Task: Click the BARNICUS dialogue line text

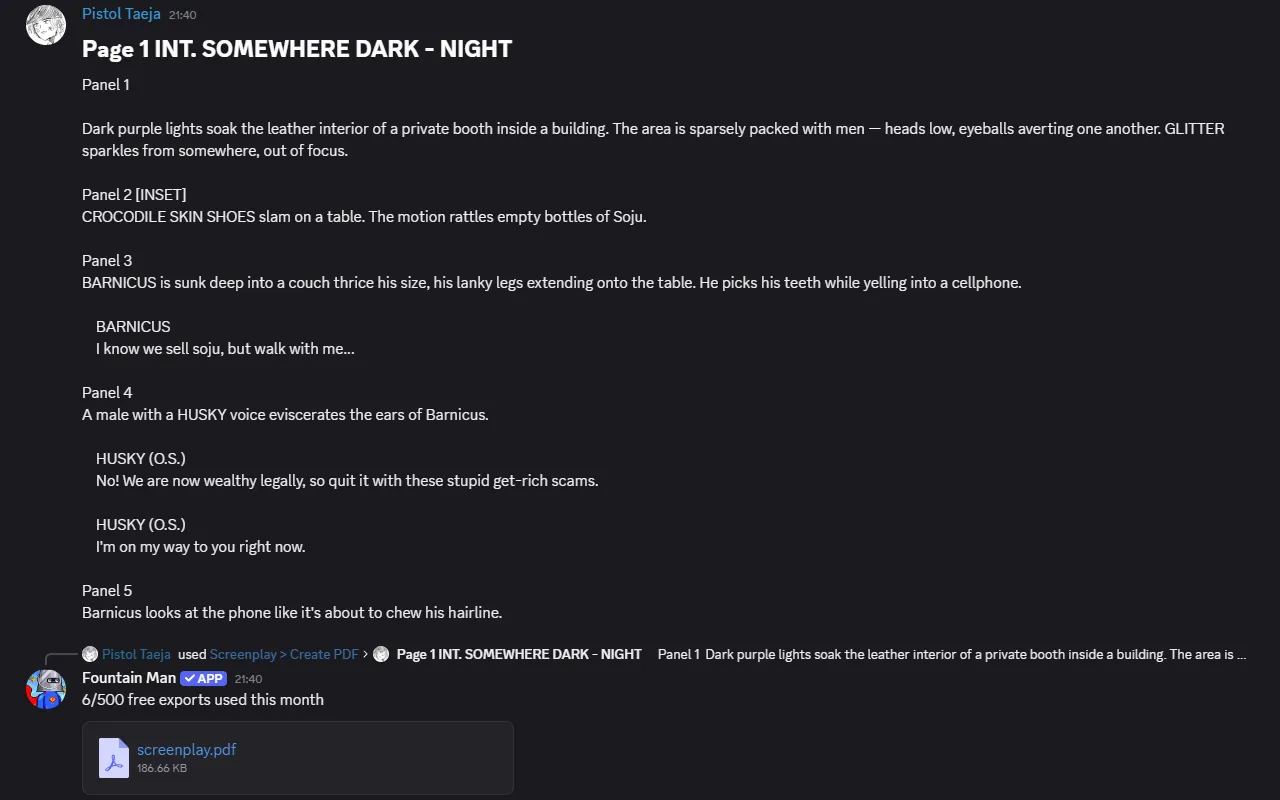Action: point(225,349)
